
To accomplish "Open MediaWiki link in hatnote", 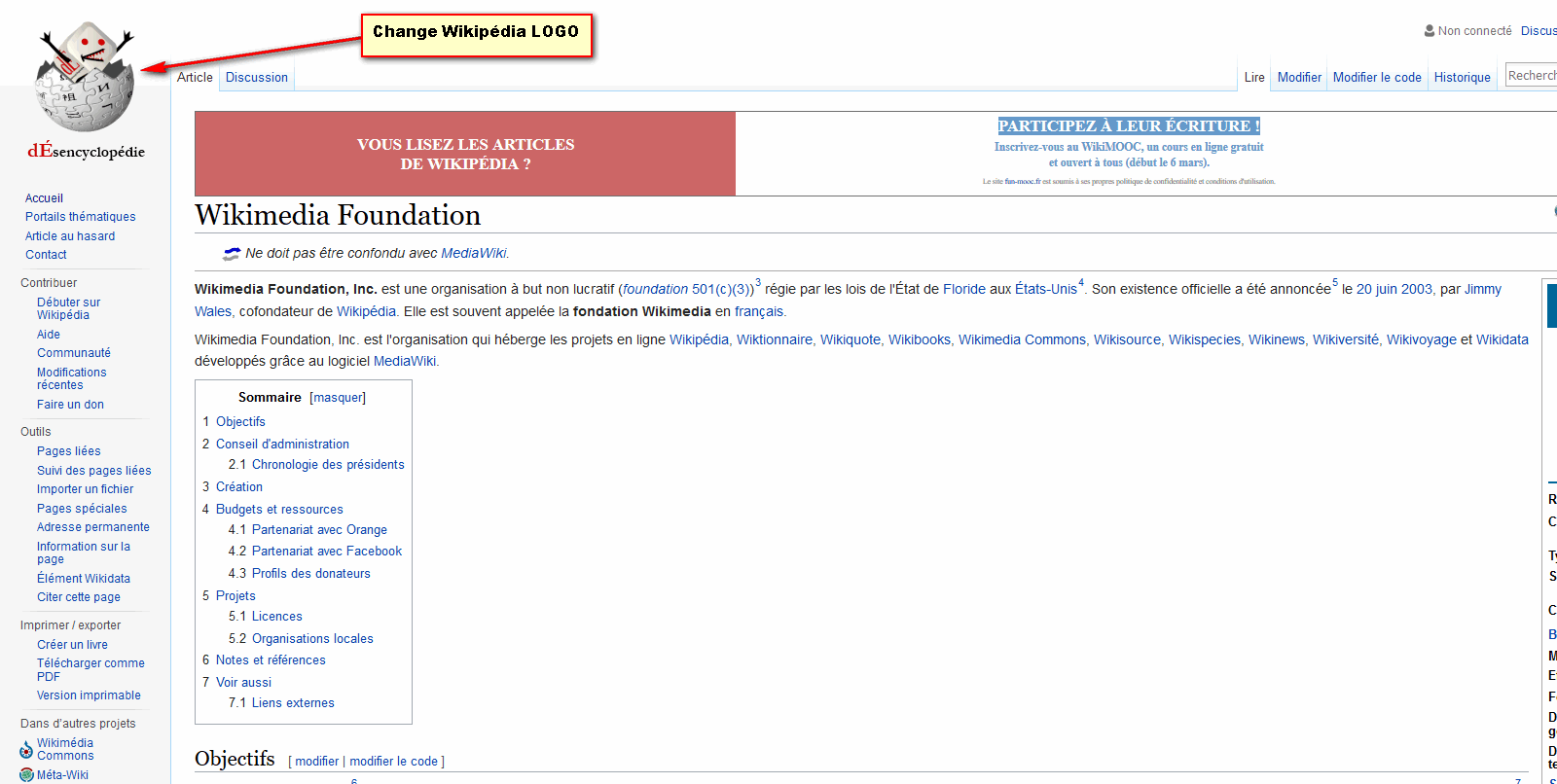I will pyautogui.click(x=473, y=254).
